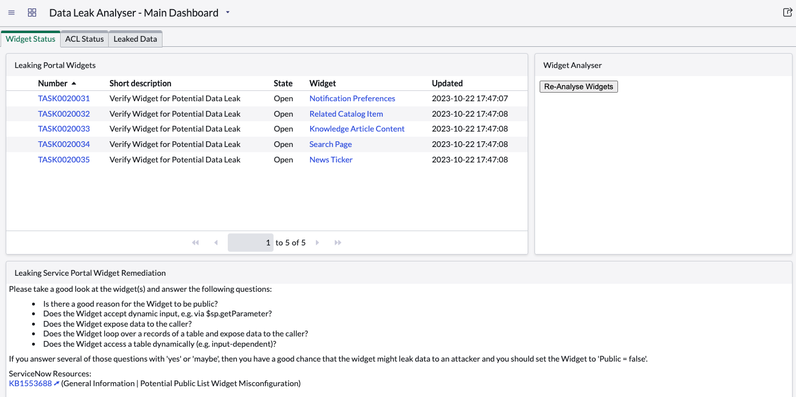Viewport: 796px width, 397px height.
Task: Sort by Short description column header
Action: coord(140,83)
